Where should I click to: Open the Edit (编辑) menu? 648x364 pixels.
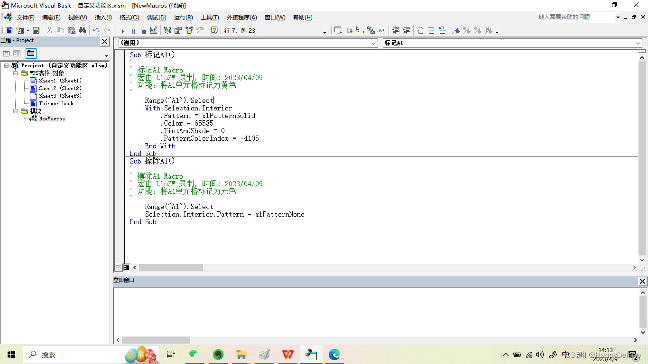click(x=51, y=17)
